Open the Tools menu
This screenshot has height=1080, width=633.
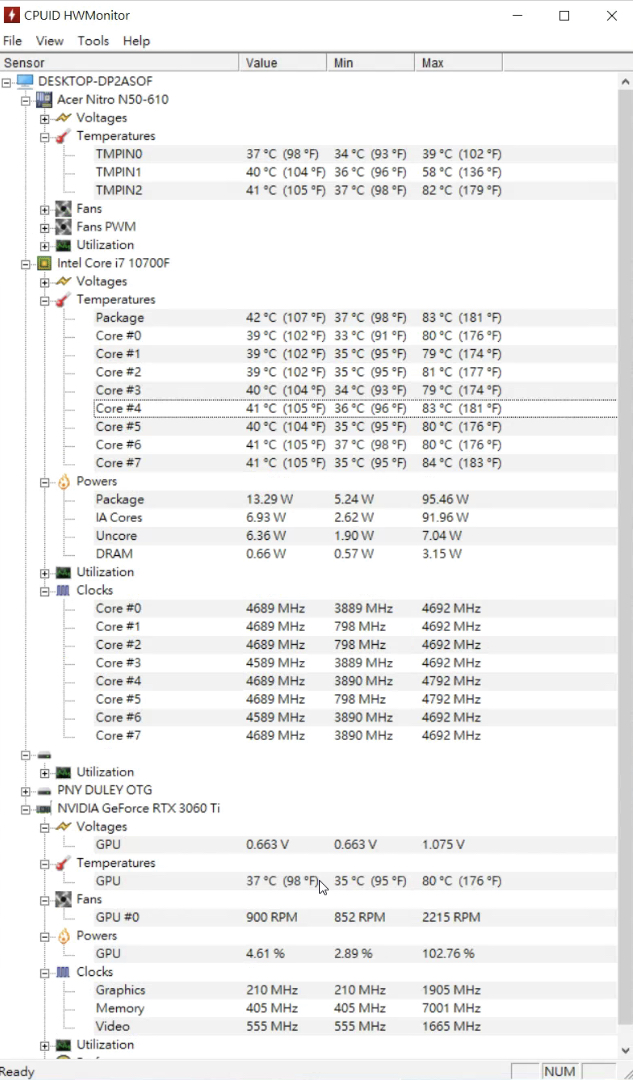click(93, 41)
